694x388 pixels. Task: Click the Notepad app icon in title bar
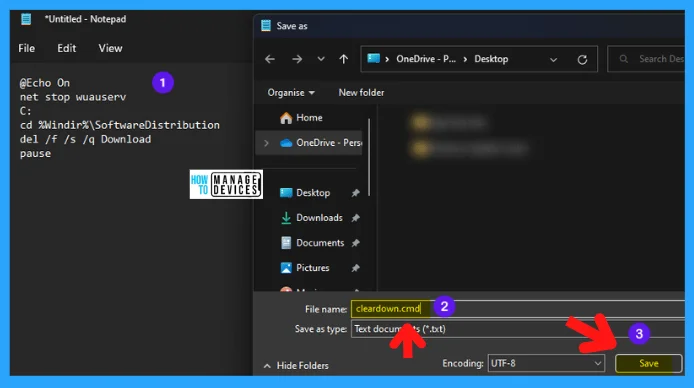pyautogui.click(x=26, y=19)
